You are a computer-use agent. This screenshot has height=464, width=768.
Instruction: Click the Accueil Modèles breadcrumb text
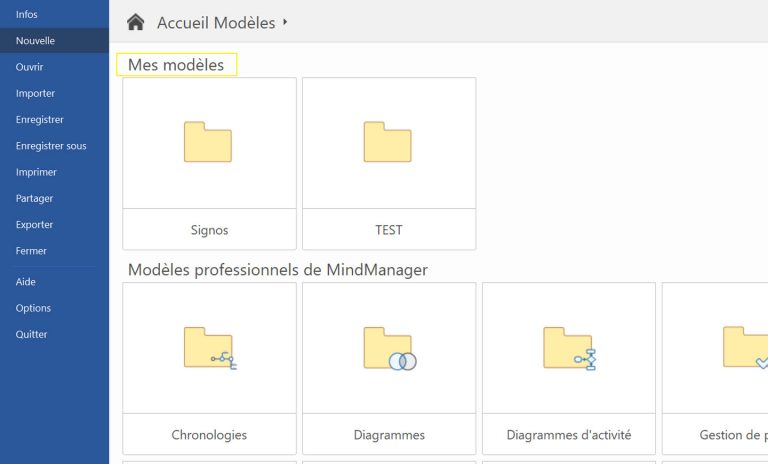tap(215, 22)
